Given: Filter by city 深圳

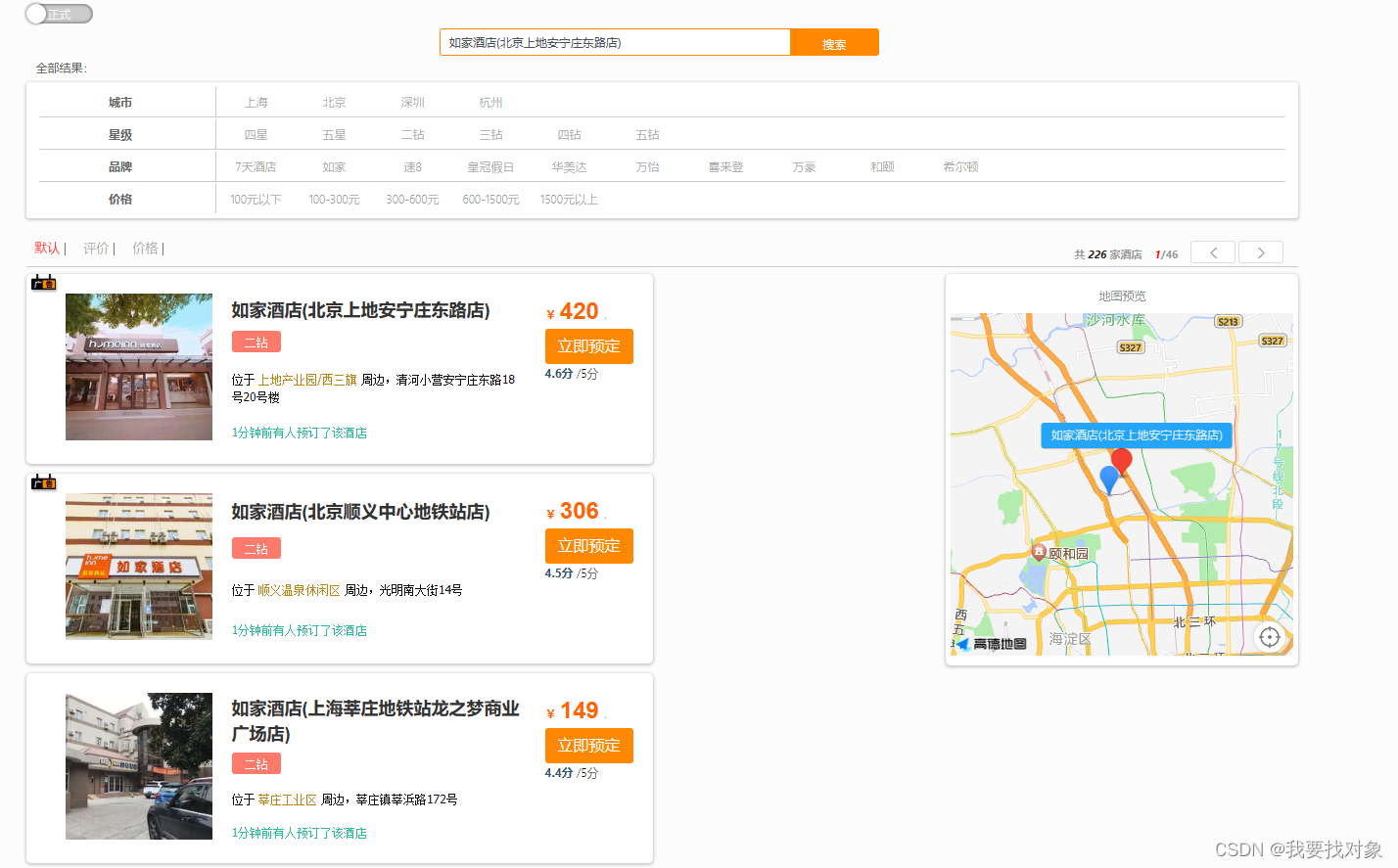Looking at the screenshot, I should click(x=413, y=103).
